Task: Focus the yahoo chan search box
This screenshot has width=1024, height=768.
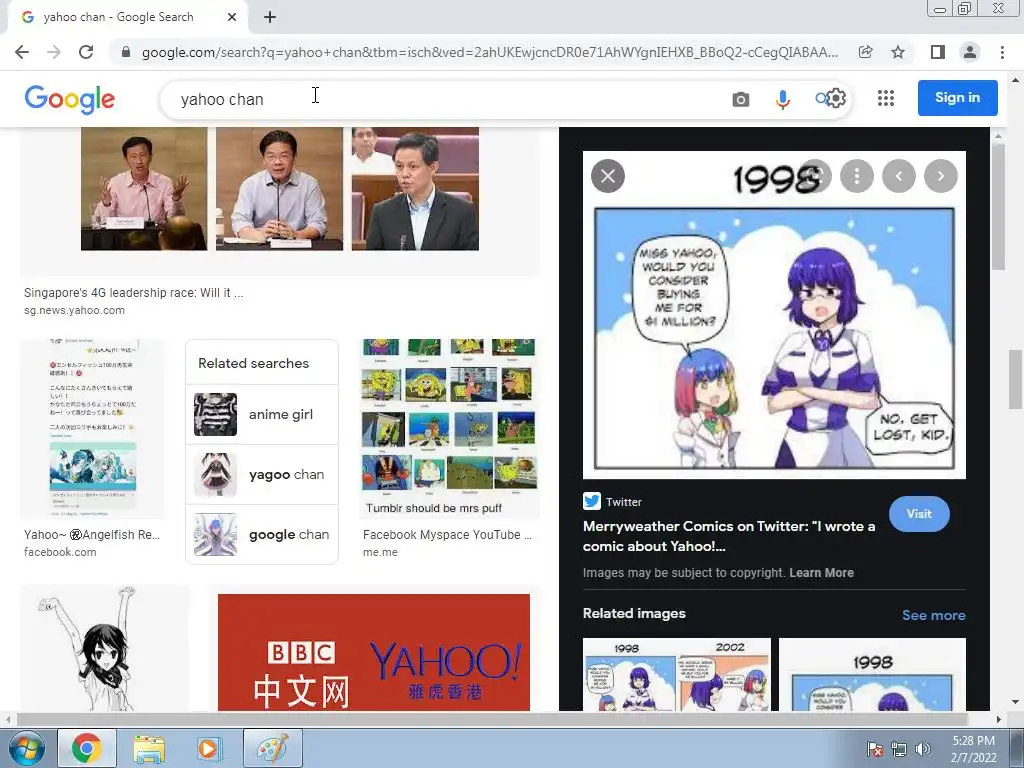Action: click(x=444, y=99)
